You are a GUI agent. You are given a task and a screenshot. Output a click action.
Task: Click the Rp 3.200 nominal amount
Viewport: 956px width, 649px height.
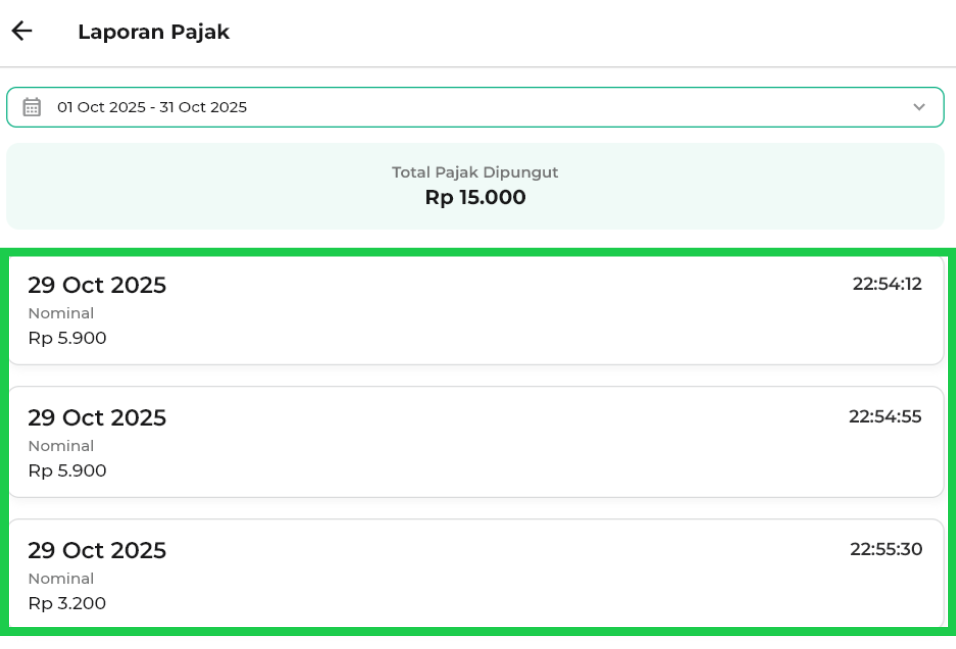[x=67, y=603]
